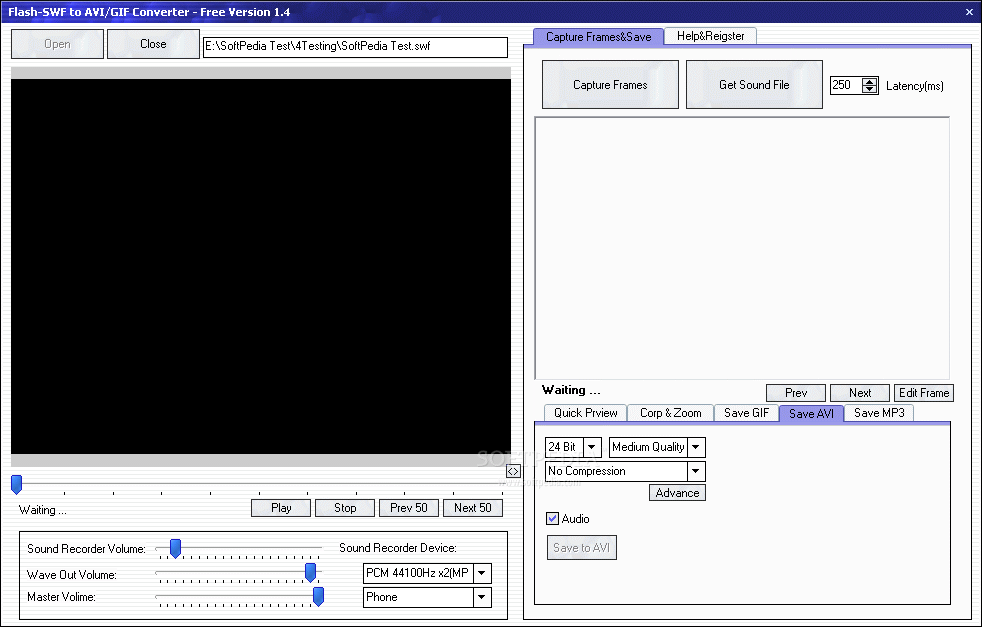Play the SWF movie
Screen dimensions: 982x627
click(281, 508)
